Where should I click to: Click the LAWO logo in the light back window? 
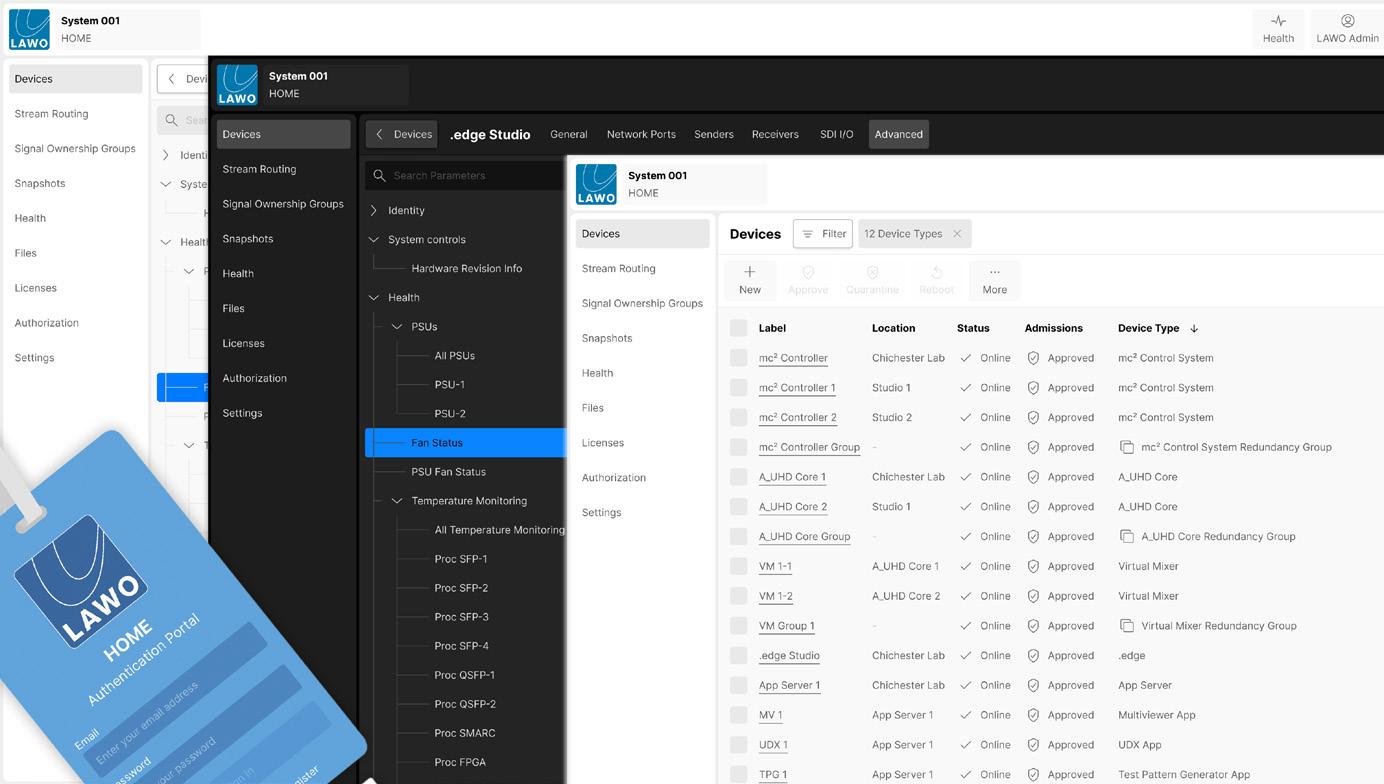[x=29, y=29]
